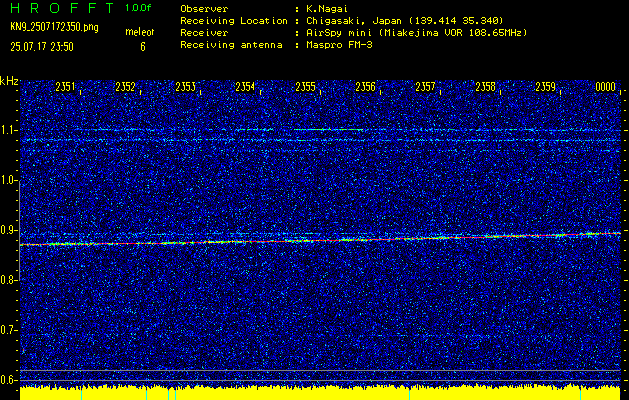Select the Chigasaki, Japan coordinates text
Image resolution: width=629 pixels, height=400 pixels.
405,21
